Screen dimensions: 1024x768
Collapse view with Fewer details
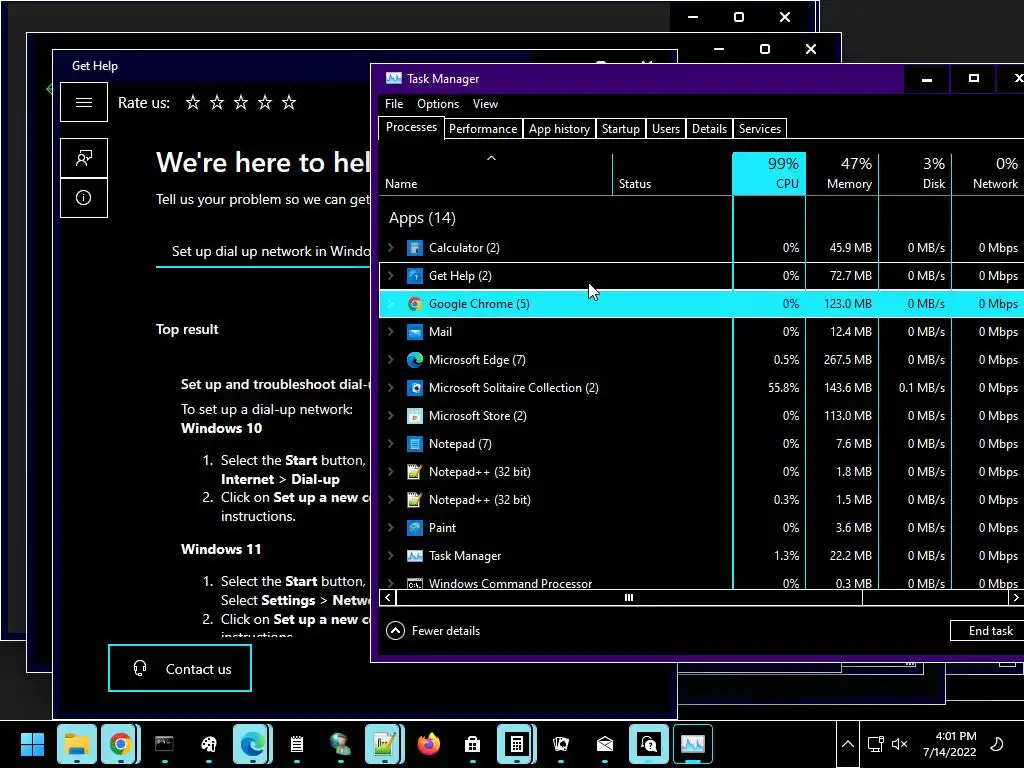click(433, 631)
